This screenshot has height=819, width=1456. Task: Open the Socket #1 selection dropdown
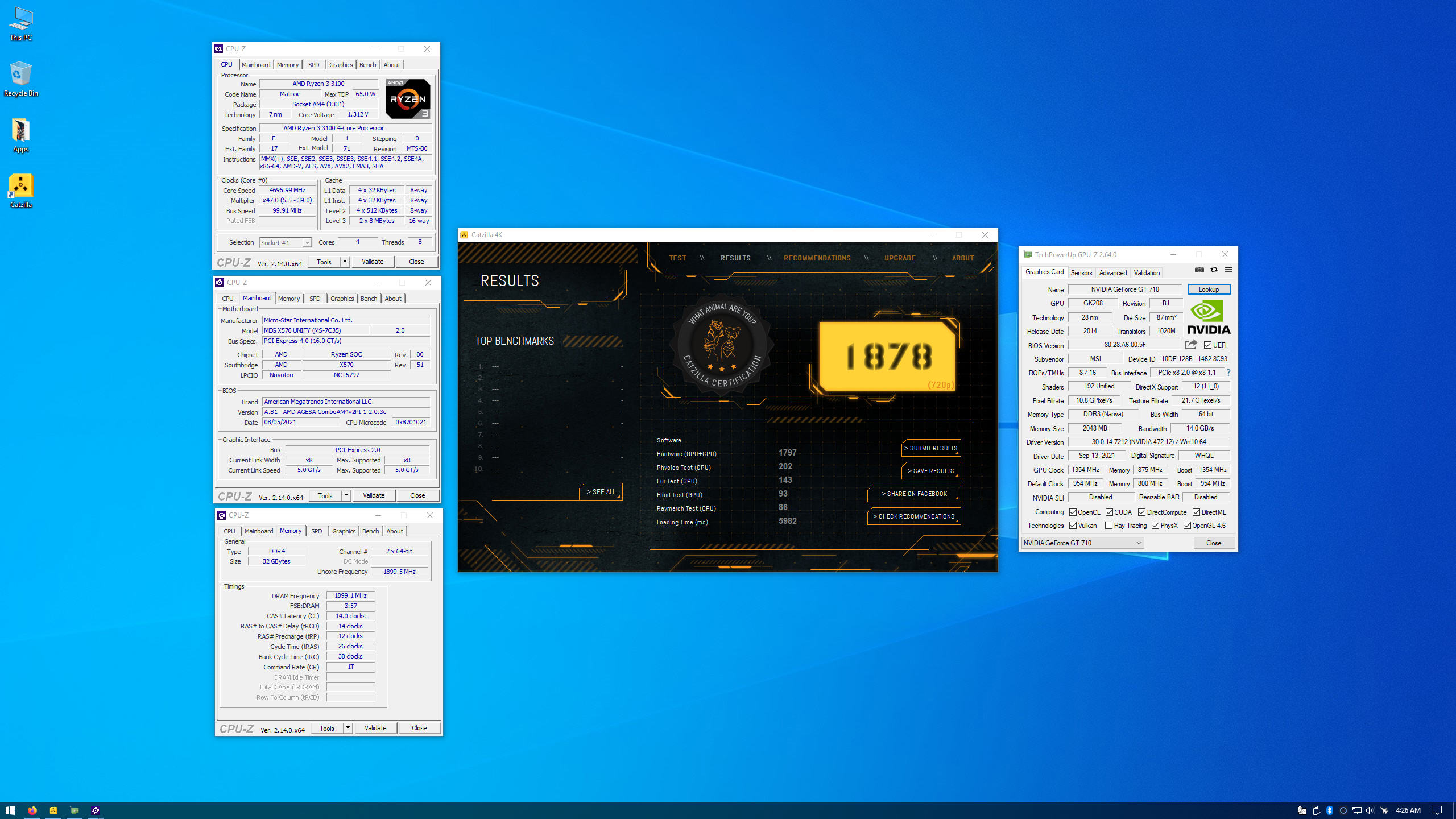pos(286,243)
